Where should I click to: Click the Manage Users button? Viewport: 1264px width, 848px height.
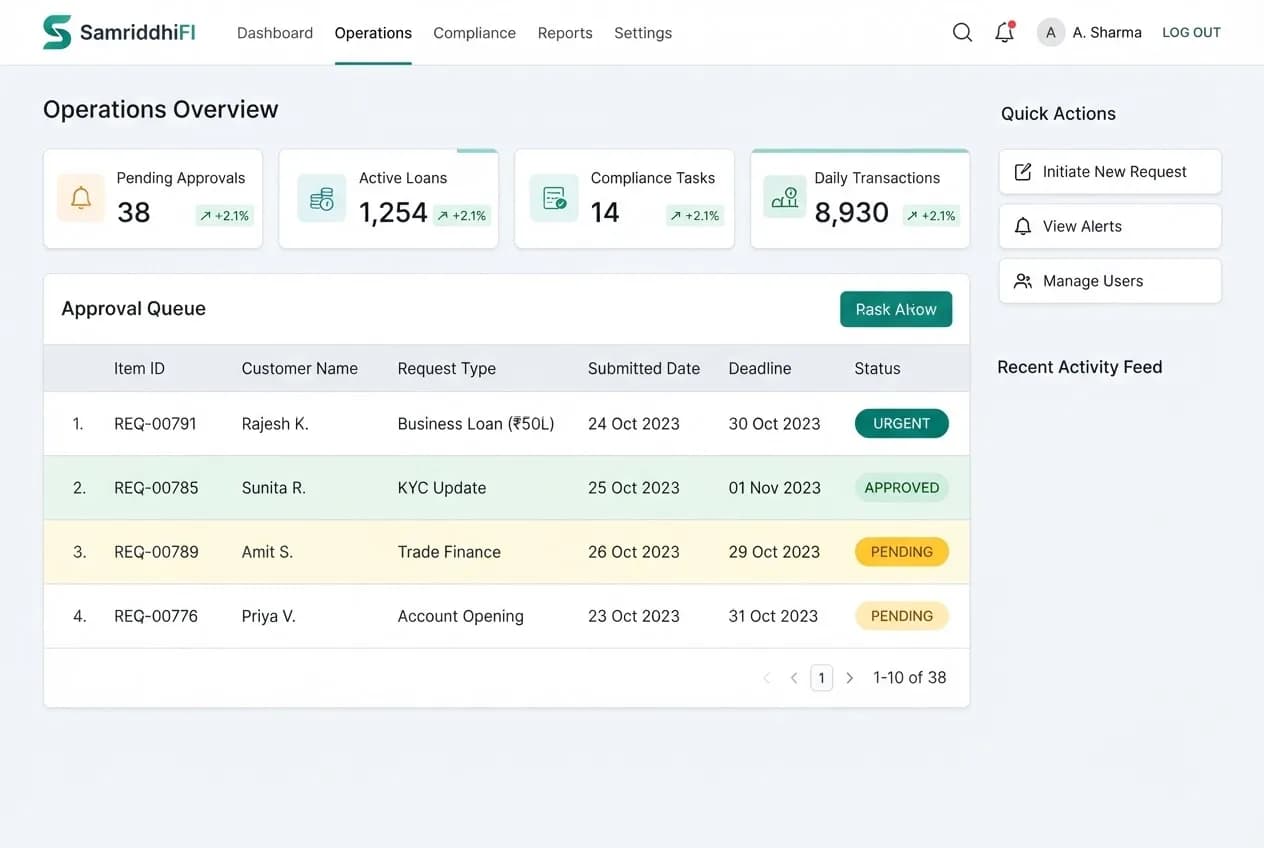click(x=1110, y=281)
